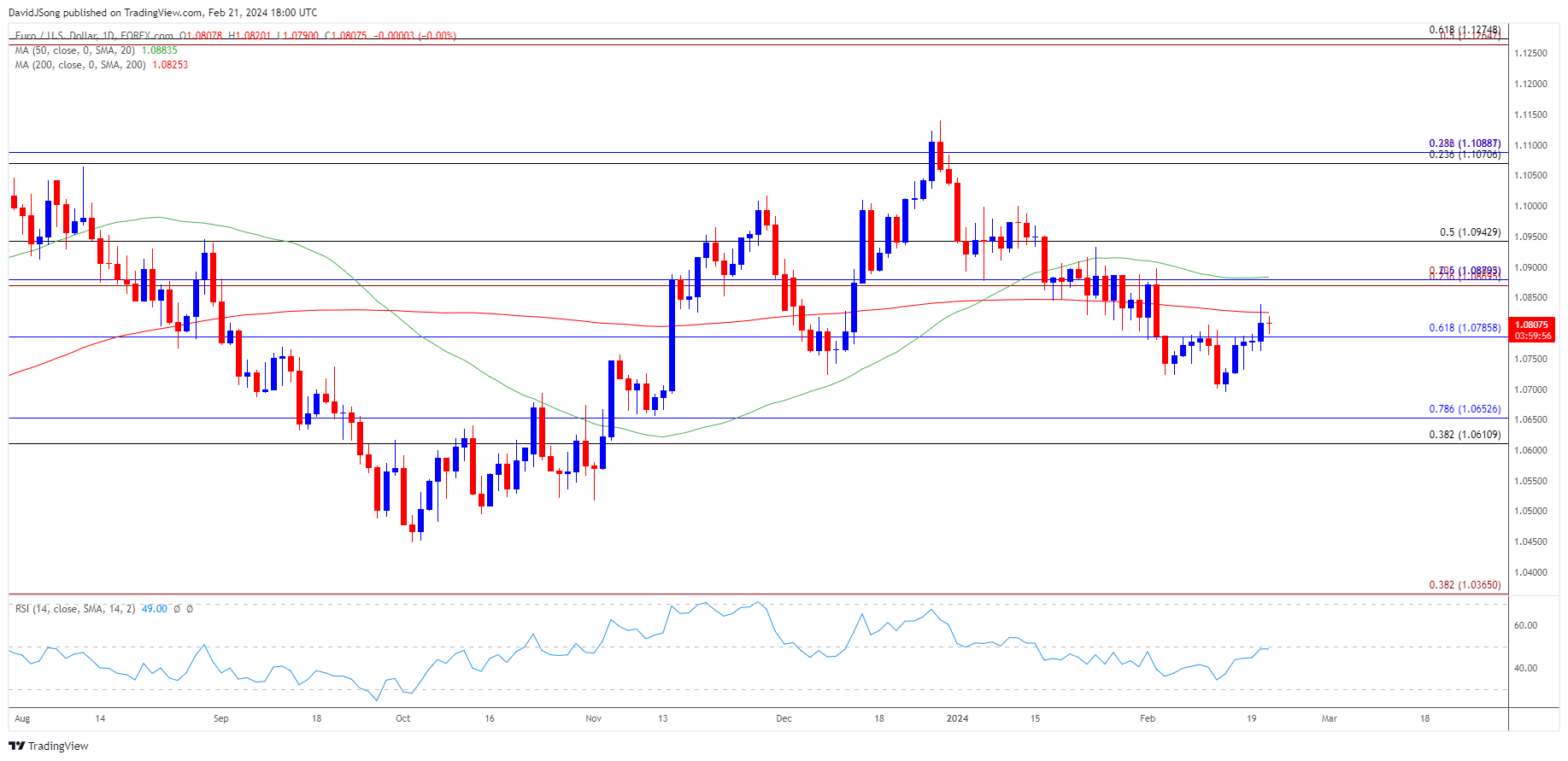Click the 2024 label on time axis

tap(958, 718)
